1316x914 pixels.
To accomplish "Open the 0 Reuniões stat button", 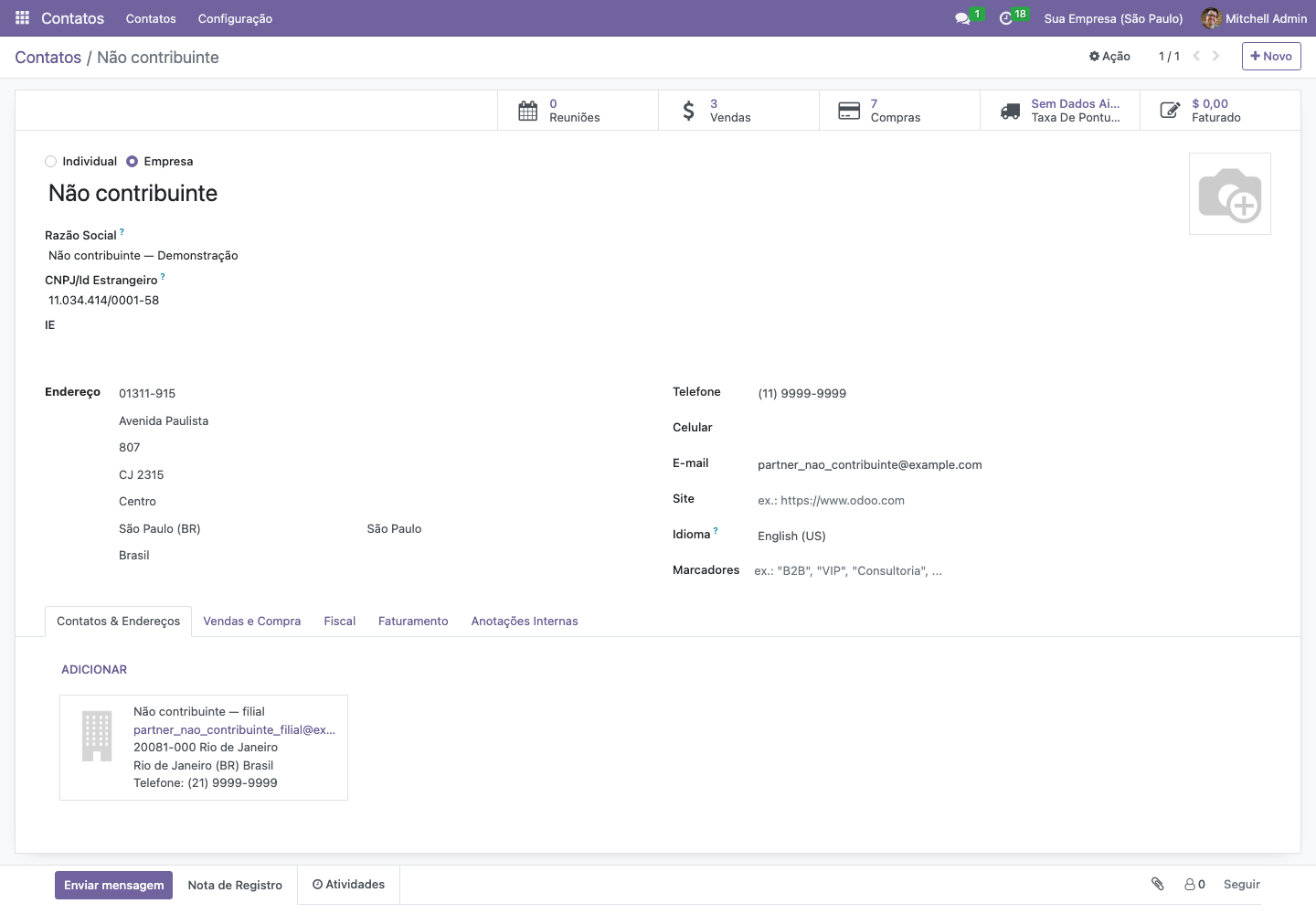I will 578,111.
